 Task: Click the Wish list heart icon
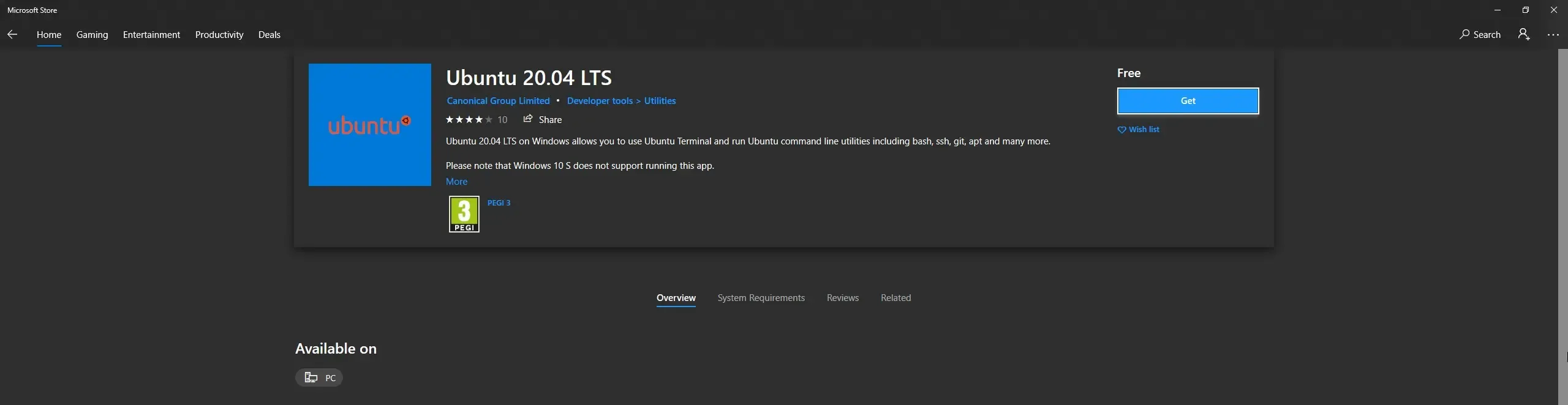[1121, 130]
